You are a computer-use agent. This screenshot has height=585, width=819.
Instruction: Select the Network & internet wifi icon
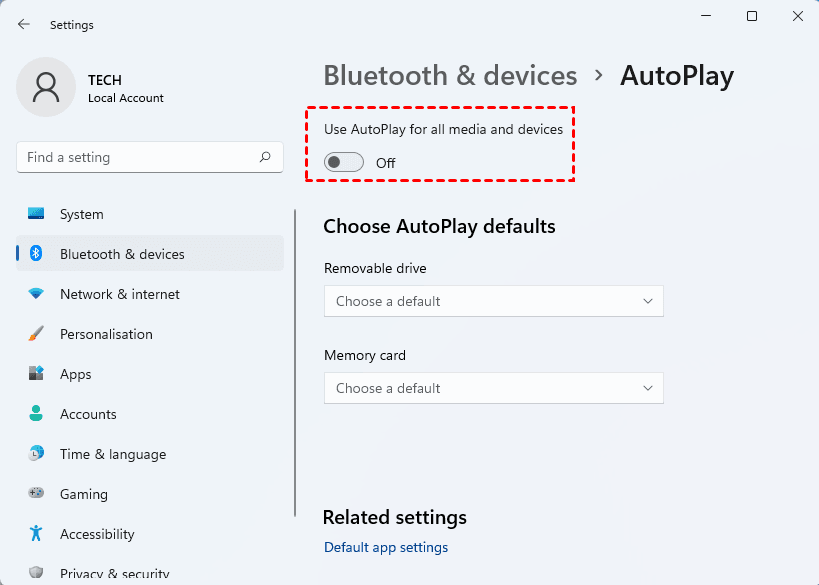(x=36, y=294)
